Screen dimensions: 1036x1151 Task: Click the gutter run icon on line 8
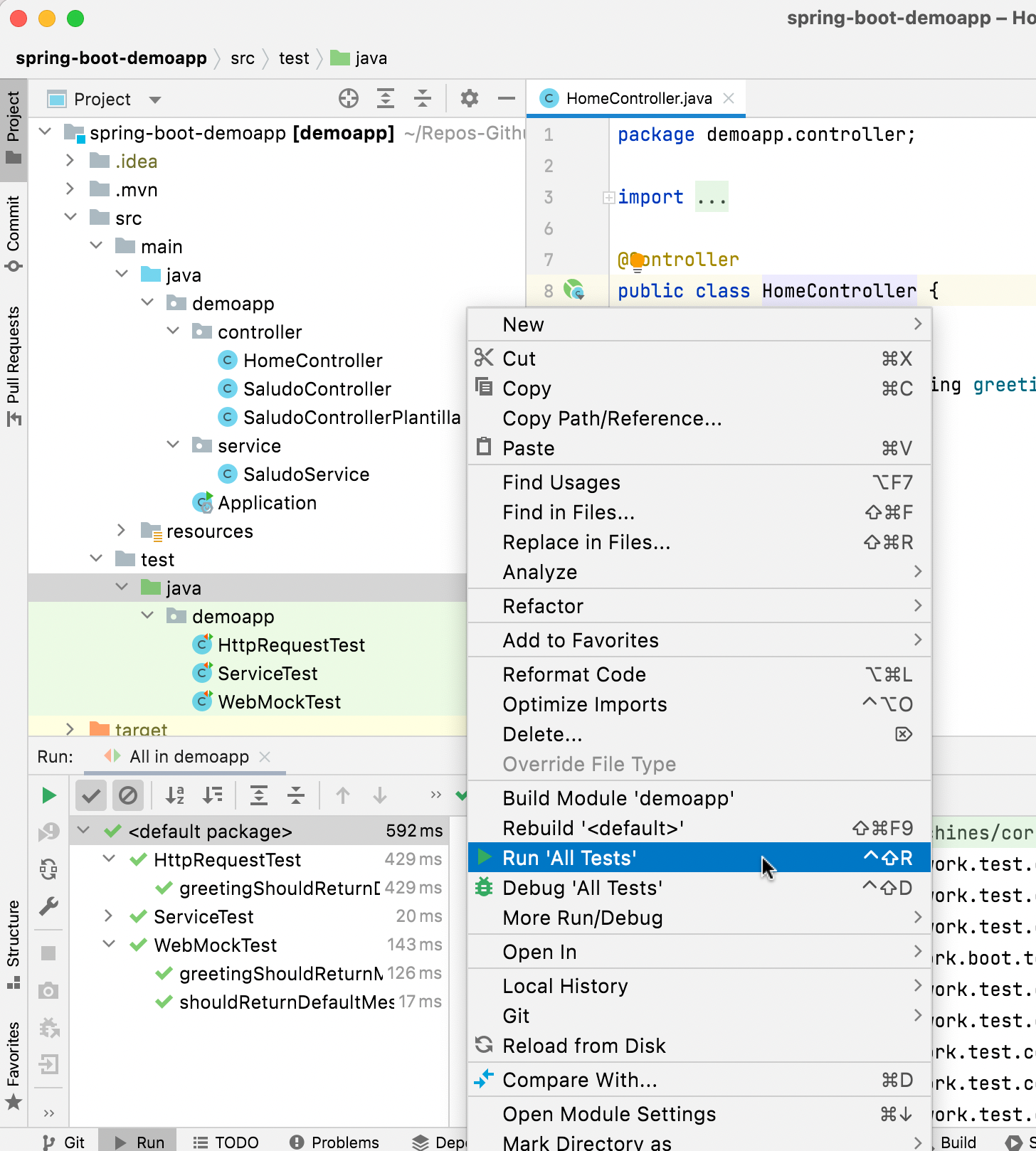click(574, 290)
